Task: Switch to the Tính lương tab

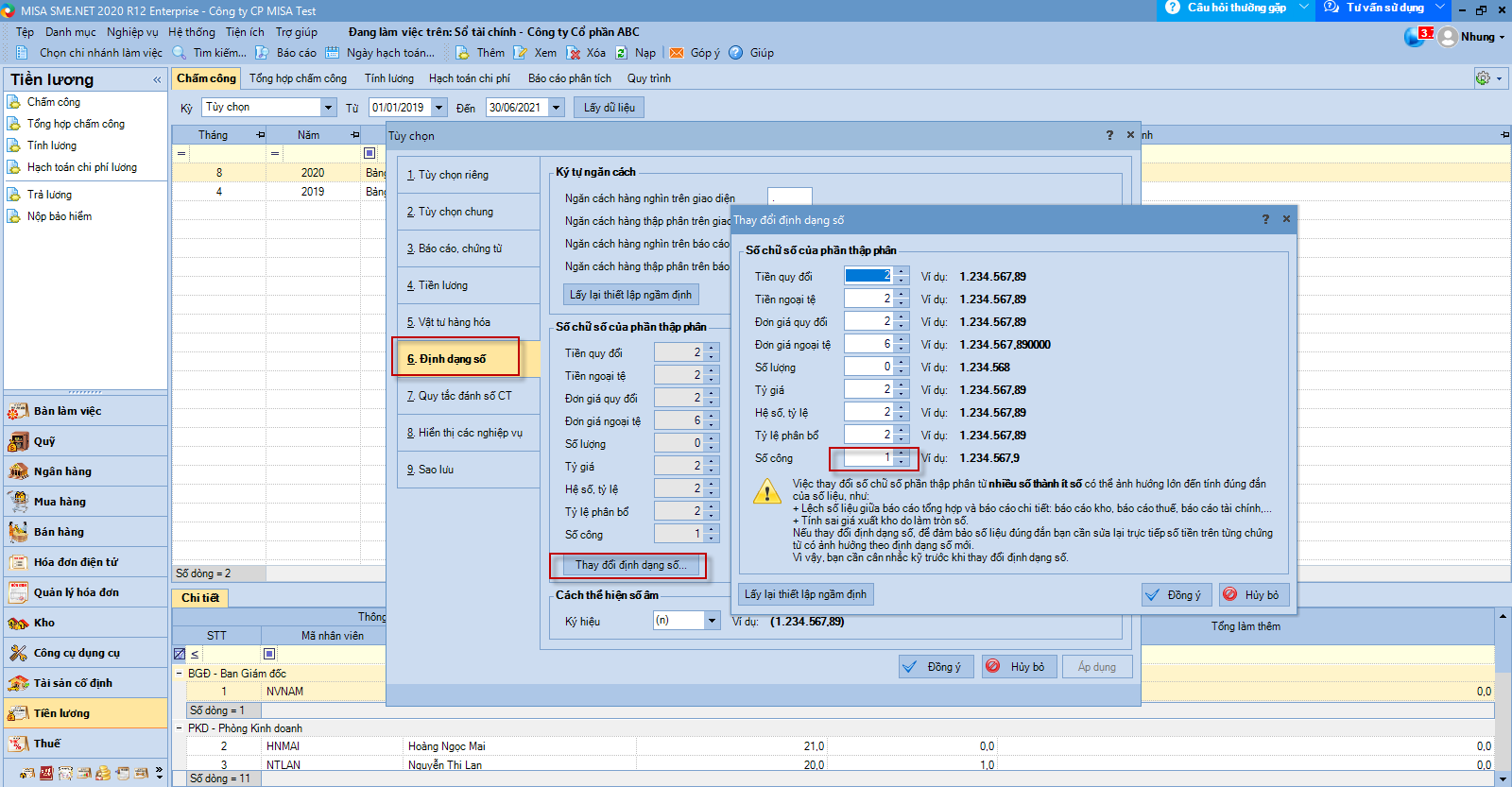Action: 389,78
